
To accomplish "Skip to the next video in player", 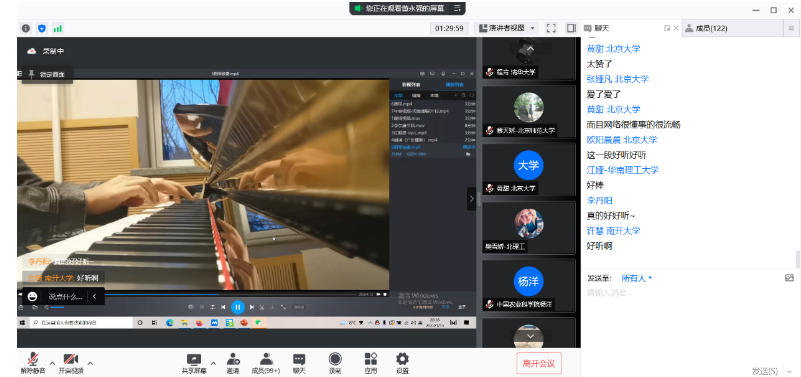I will [x=252, y=307].
